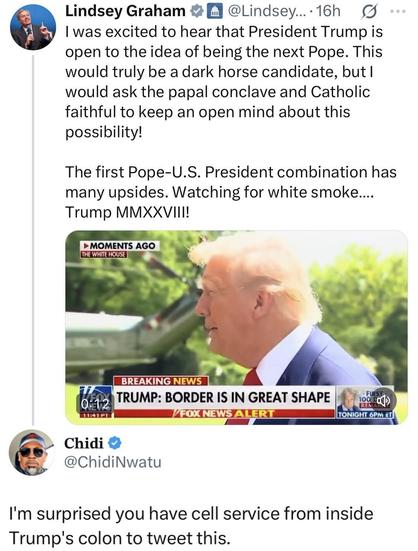The image size is (418, 551).
Task: Click the 0:12 video time indicator
Action: [95, 406]
